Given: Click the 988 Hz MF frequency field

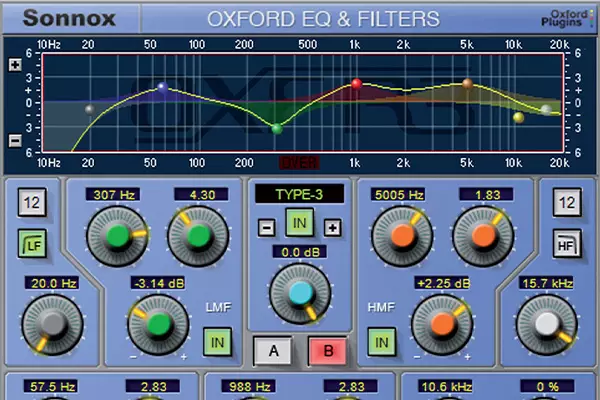Looking at the screenshot, I should click(x=249, y=387).
